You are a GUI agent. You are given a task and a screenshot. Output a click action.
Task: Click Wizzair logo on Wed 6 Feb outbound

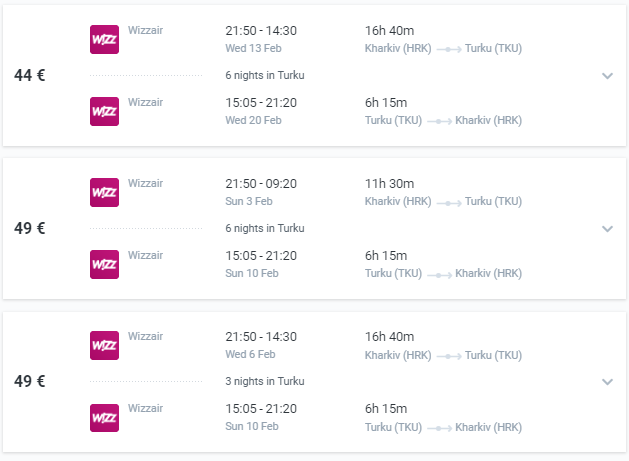104,345
